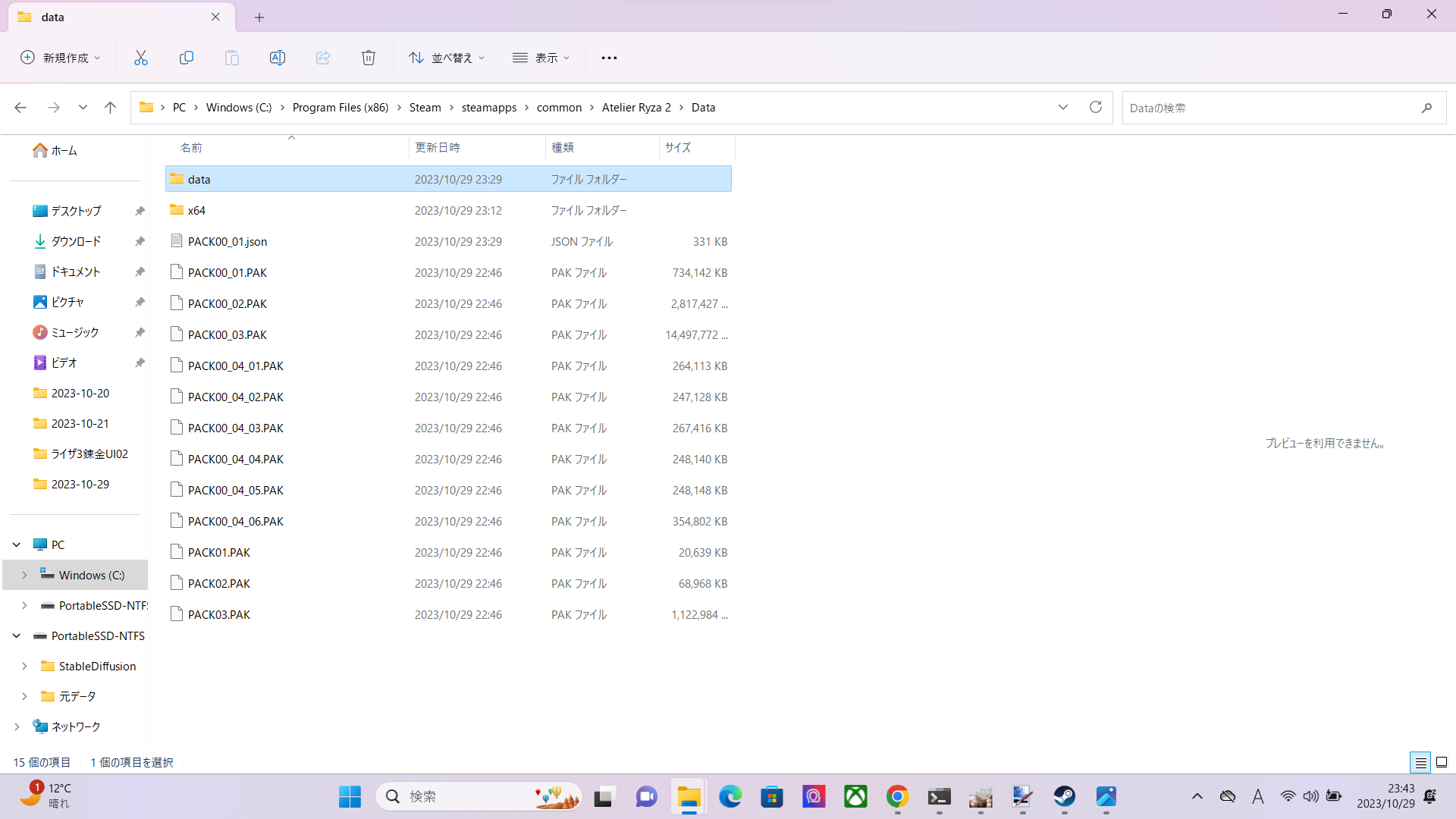Click the Cut scissors icon
Image resolution: width=1456 pixels, height=819 pixels.
[141, 58]
